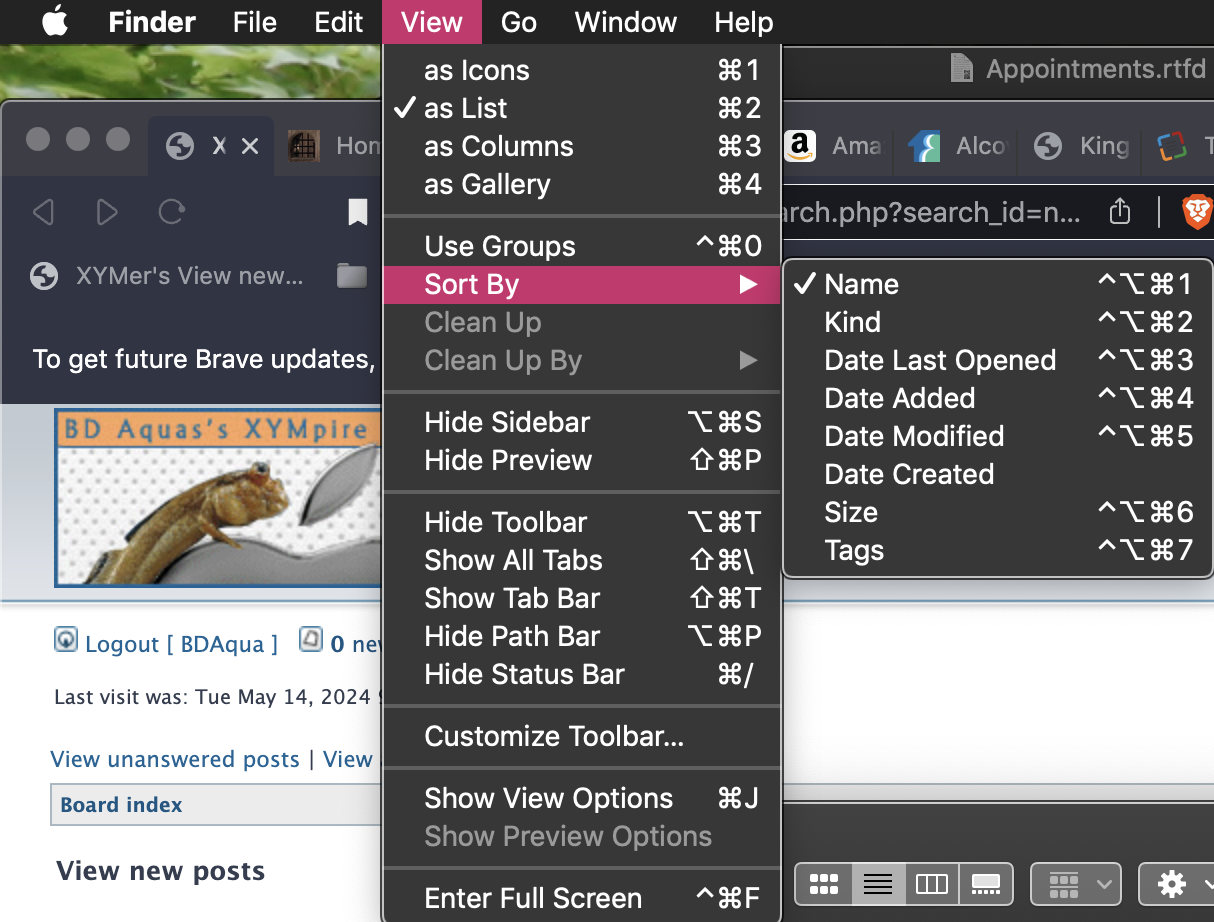Image resolution: width=1214 pixels, height=922 pixels.
Task: Enable Use Groups
Action: pyautogui.click(x=500, y=245)
